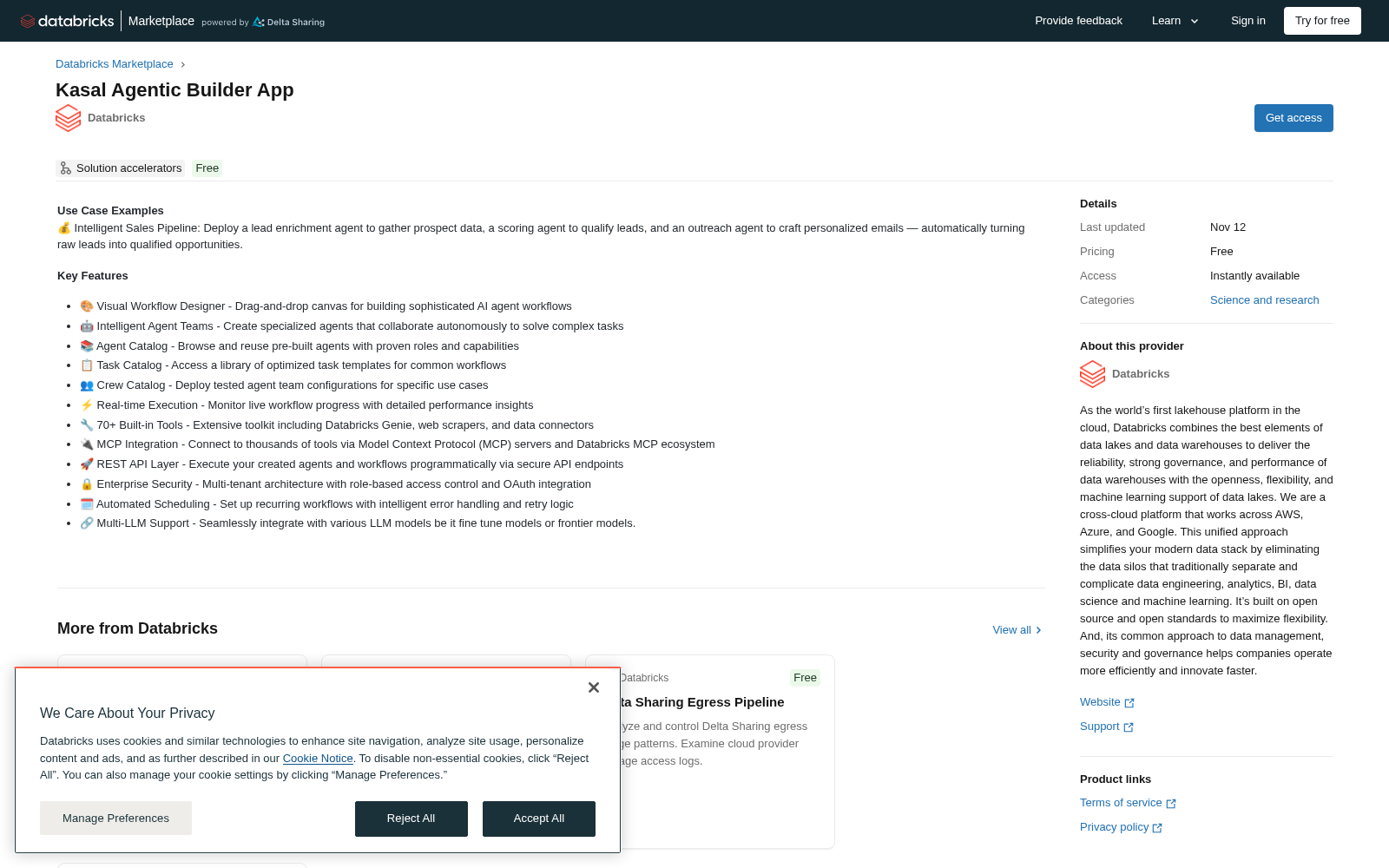Click the external-link icon beside Support
The width and height of the screenshot is (1389, 868).
pyautogui.click(x=1129, y=727)
